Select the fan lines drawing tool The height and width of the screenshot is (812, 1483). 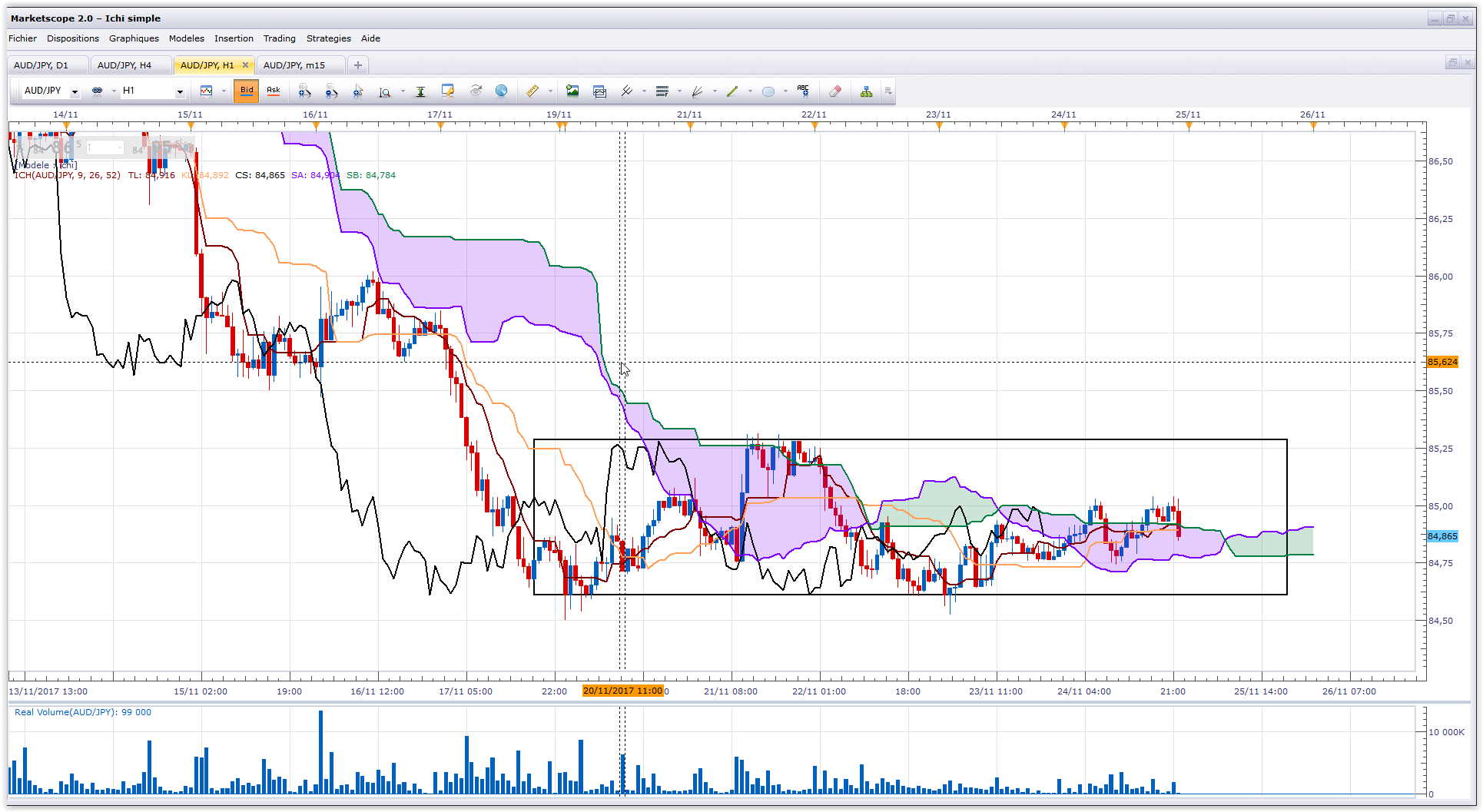coord(698,91)
